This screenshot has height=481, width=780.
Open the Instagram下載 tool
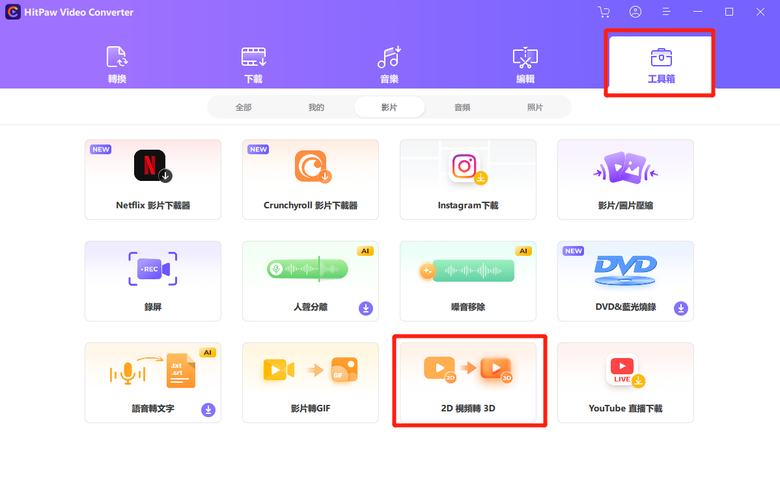click(x=468, y=179)
